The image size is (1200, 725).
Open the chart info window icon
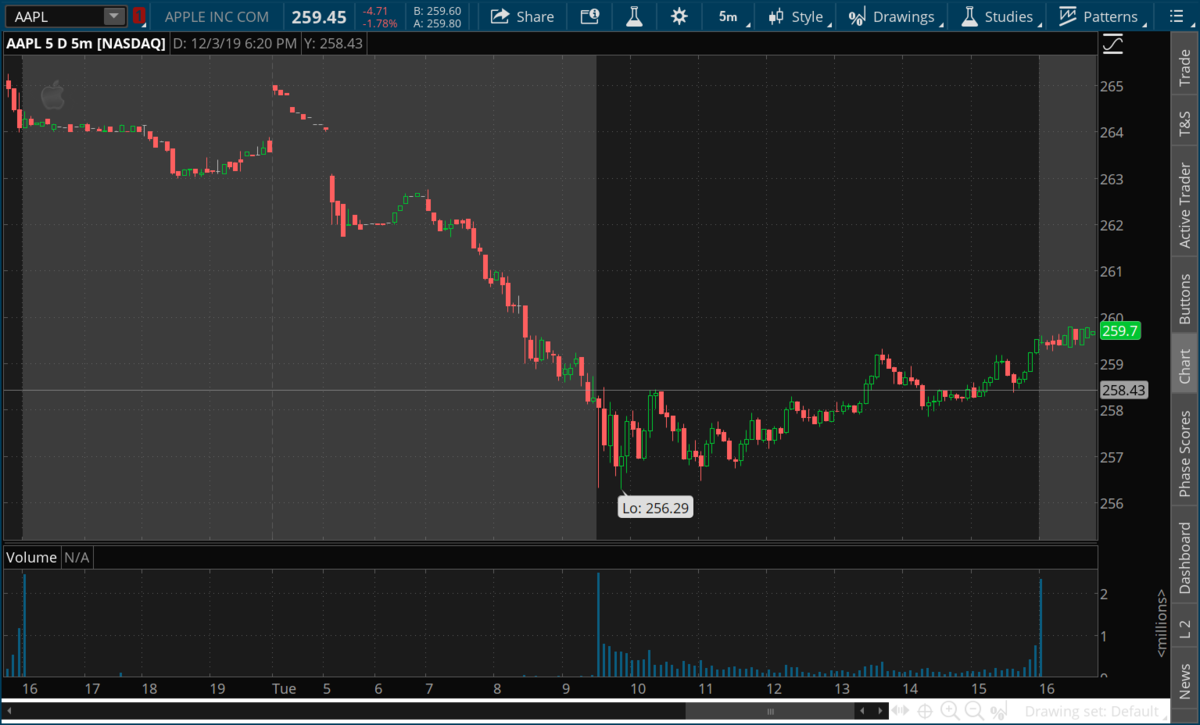click(x=589, y=16)
